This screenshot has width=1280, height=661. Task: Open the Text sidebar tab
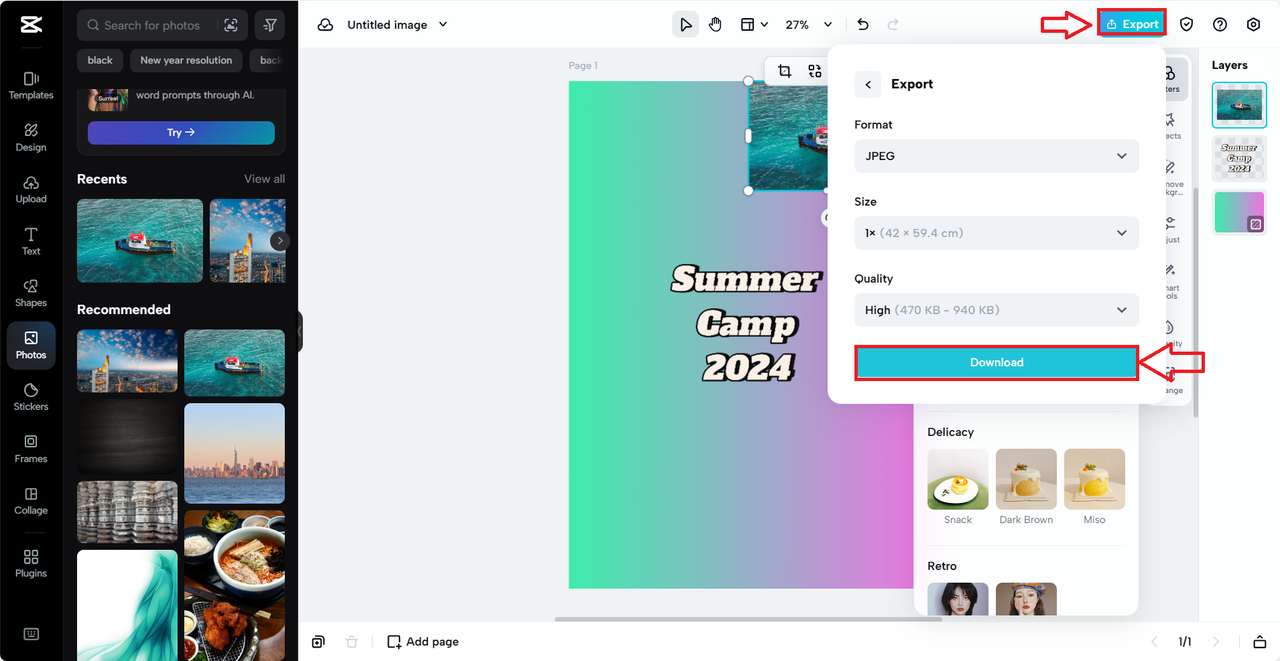click(x=31, y=240)
